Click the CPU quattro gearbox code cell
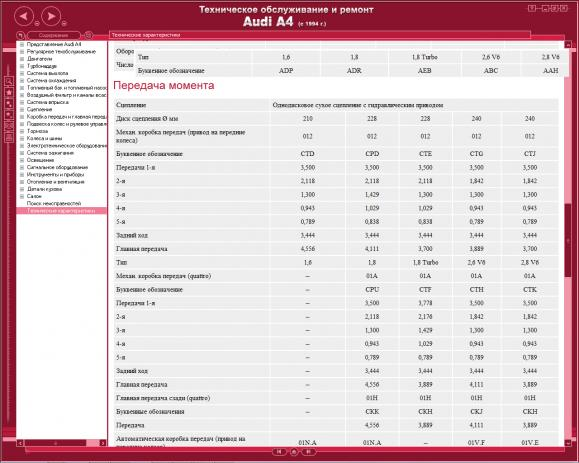 click(372, 289)
